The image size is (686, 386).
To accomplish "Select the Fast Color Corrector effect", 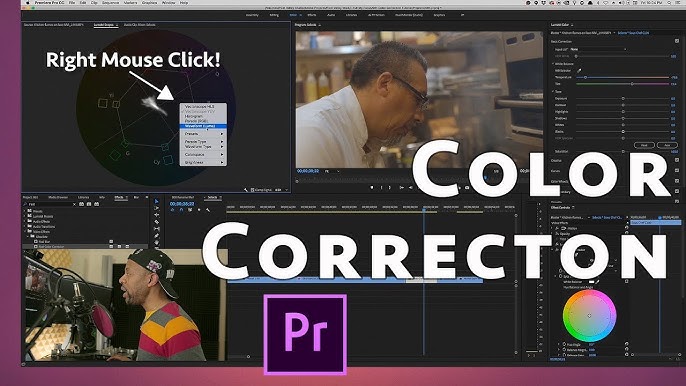I will 51,247.
